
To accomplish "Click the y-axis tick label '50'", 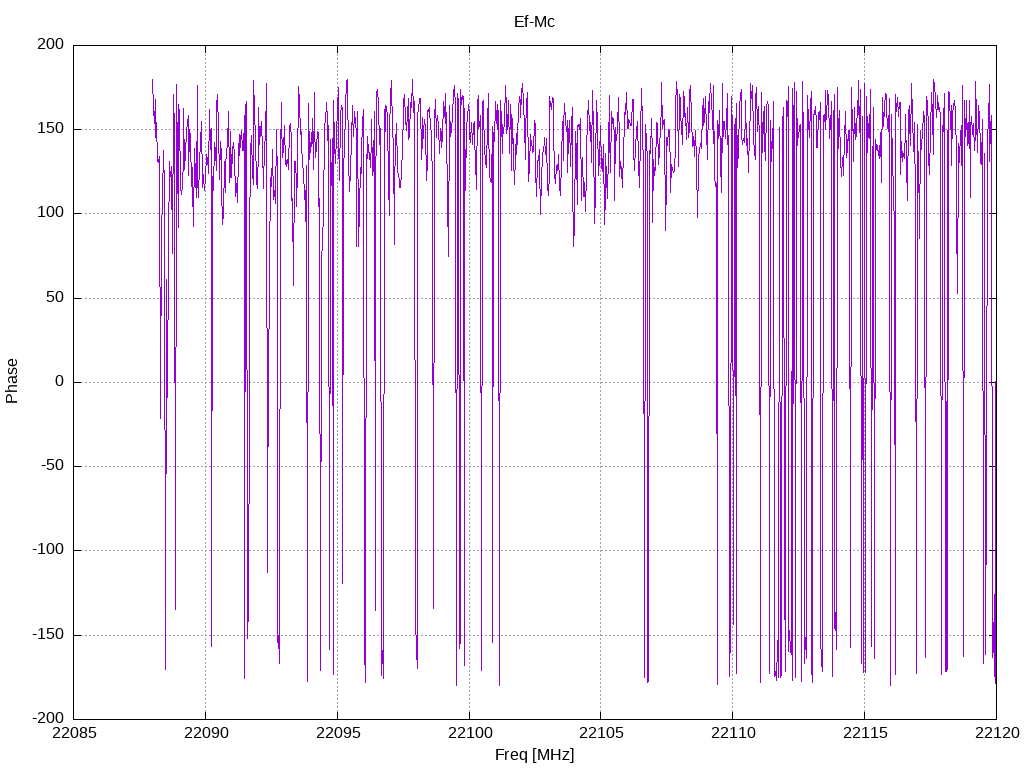I will point(56,298).
